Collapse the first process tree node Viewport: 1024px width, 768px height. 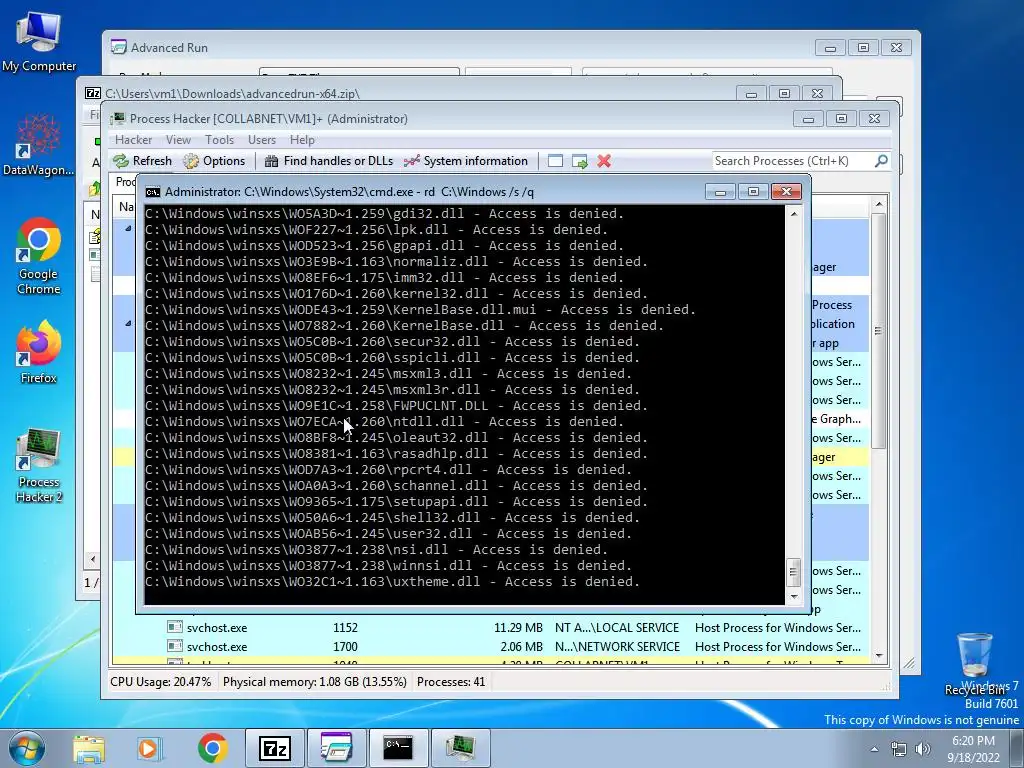coord(128,228)
